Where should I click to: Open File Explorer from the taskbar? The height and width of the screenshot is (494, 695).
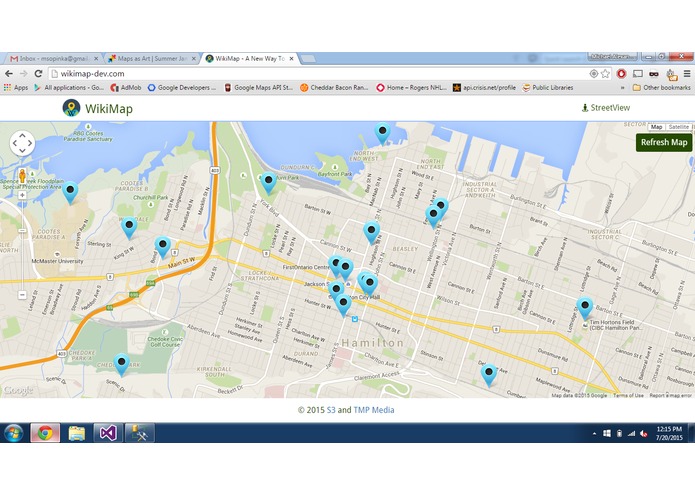tap(77, 433)
